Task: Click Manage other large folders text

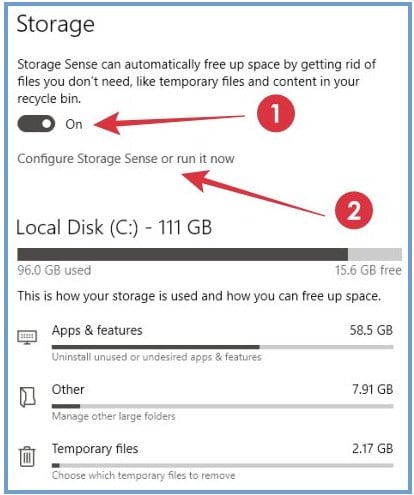Action: pyautogui.click(x=114, y=416)
